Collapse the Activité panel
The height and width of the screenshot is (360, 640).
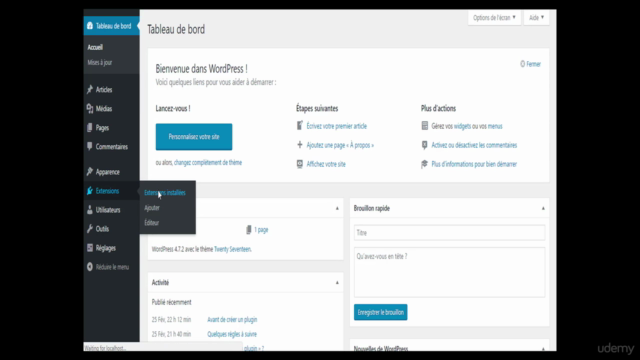[337, 282]
